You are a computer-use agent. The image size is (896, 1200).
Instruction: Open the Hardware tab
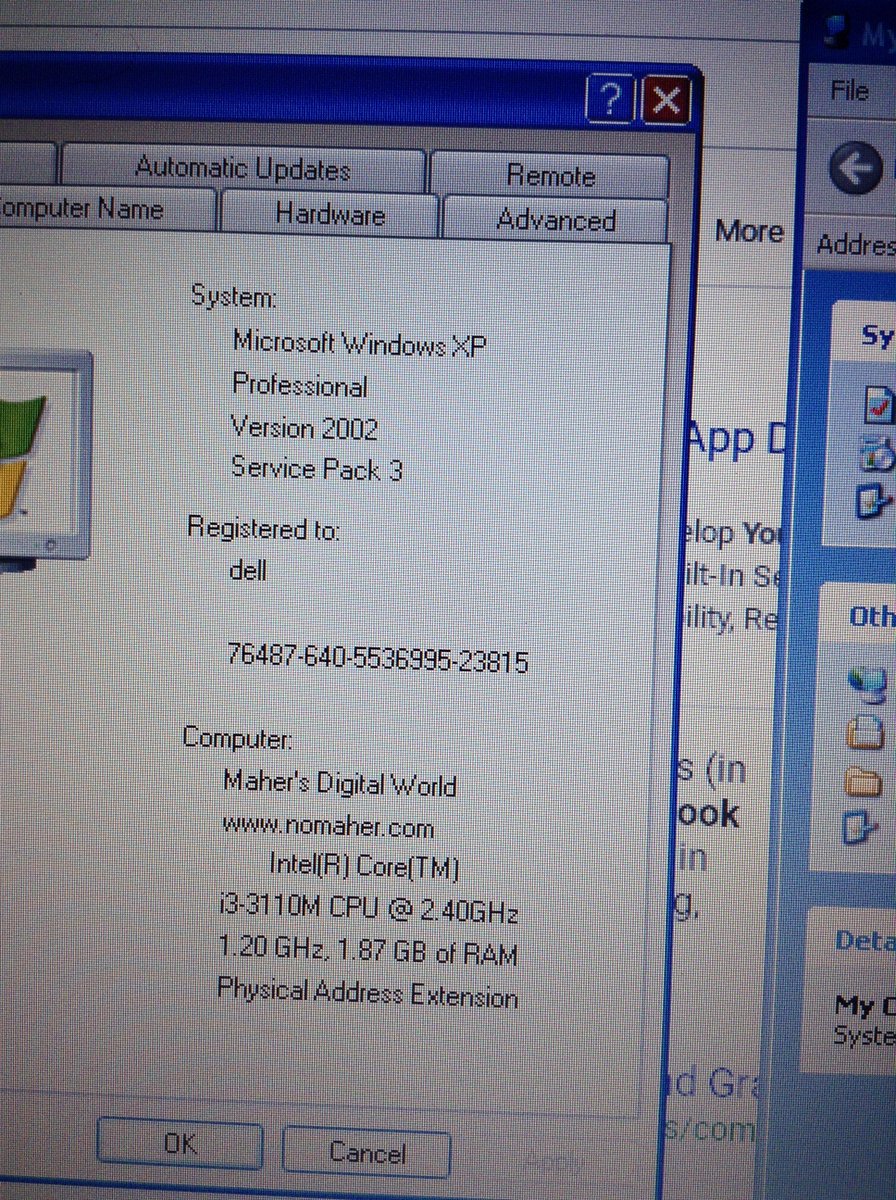click(x=330, y=214)
